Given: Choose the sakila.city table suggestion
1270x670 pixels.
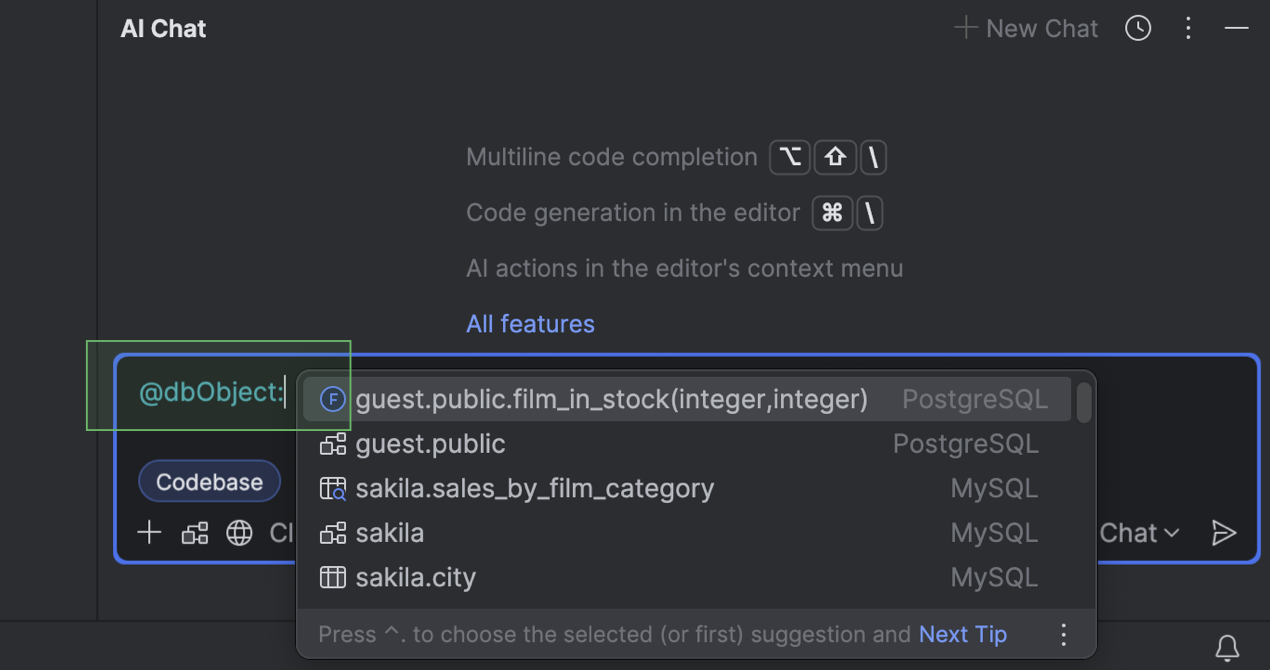Looking at the screenshot, I should point(415,578).
